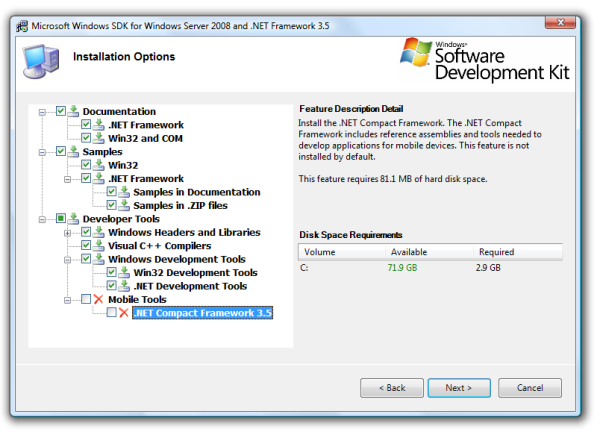Click install icon next to Windows Headers and Libraries

coord(99,232)
